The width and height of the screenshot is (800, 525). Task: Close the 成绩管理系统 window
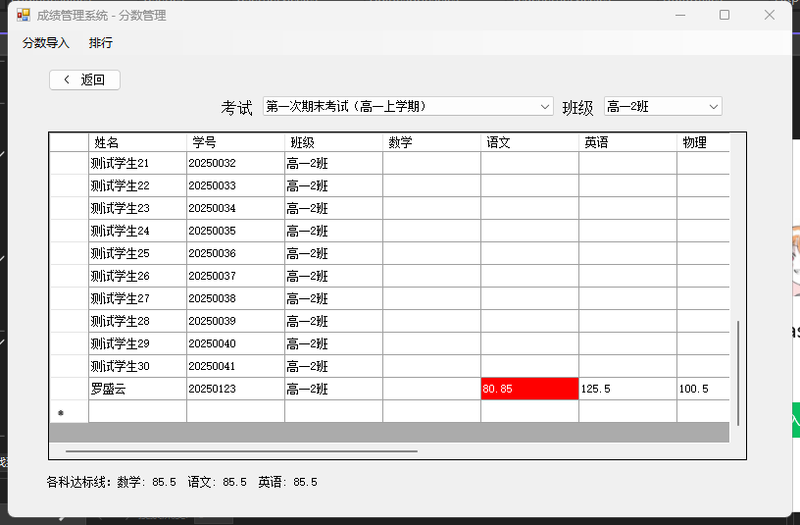[769, 15]
